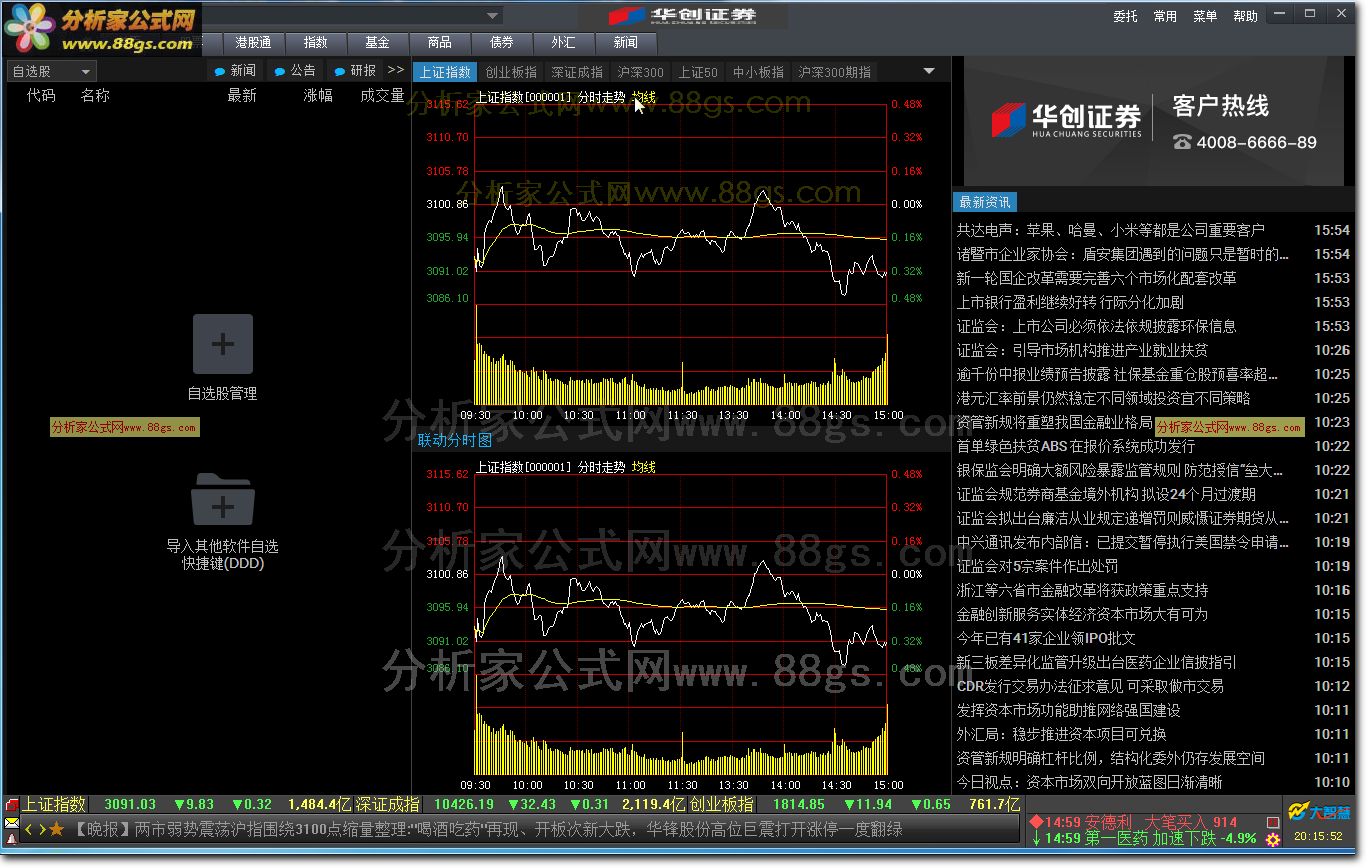1368x868 pixels.
Task: Open news 金融创新服务实体经济资本市场大有可为
Action: coord(1082,614)
